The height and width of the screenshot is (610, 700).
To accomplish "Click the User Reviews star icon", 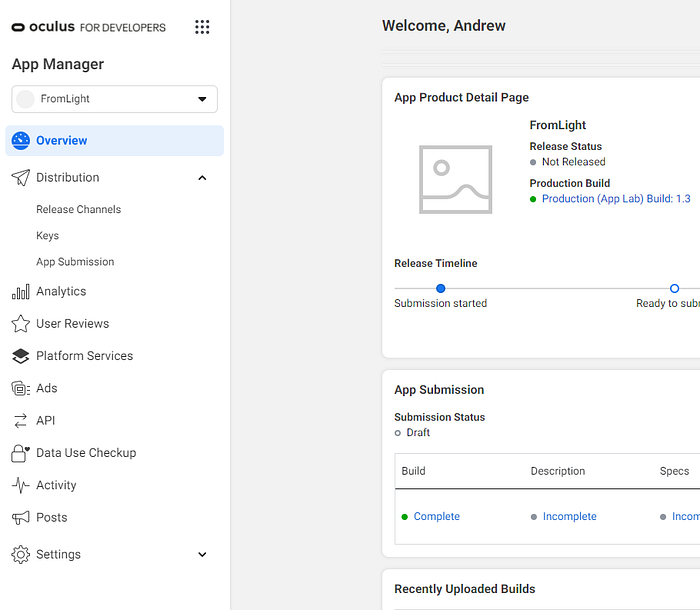I will [20, 324].
